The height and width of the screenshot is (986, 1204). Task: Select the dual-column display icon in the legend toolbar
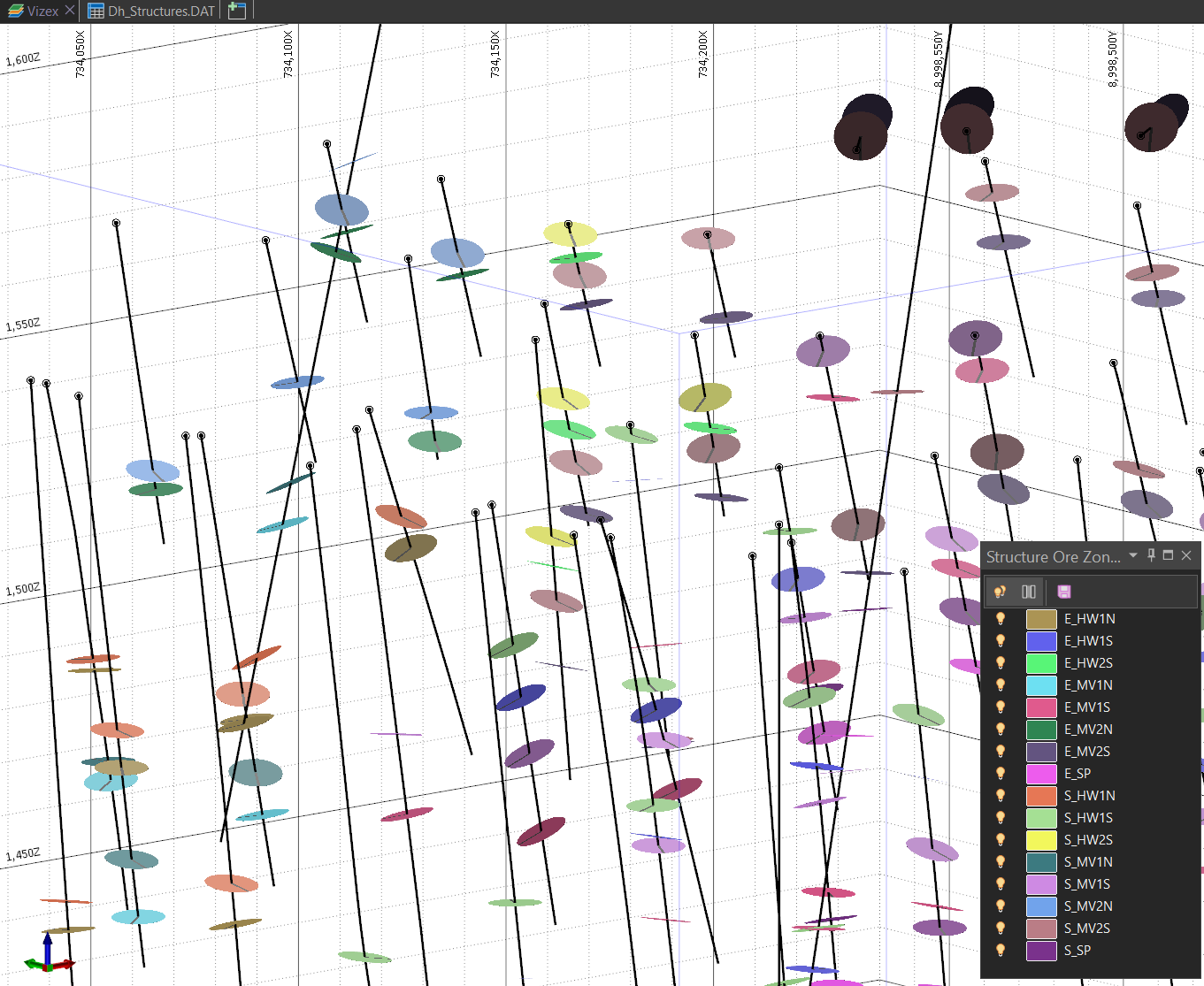[1029, 592]
